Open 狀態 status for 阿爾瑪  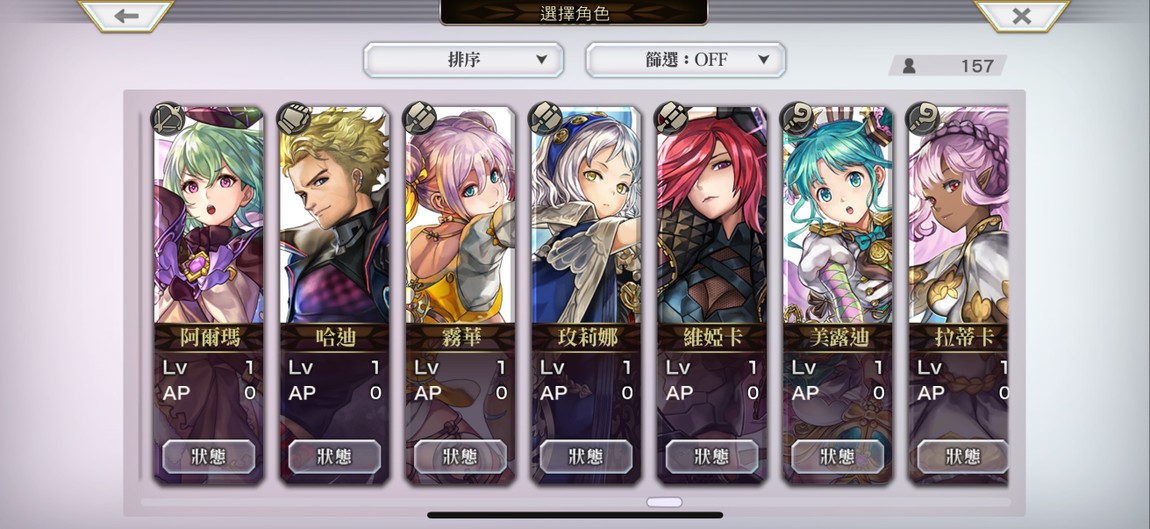pos(209,456)
